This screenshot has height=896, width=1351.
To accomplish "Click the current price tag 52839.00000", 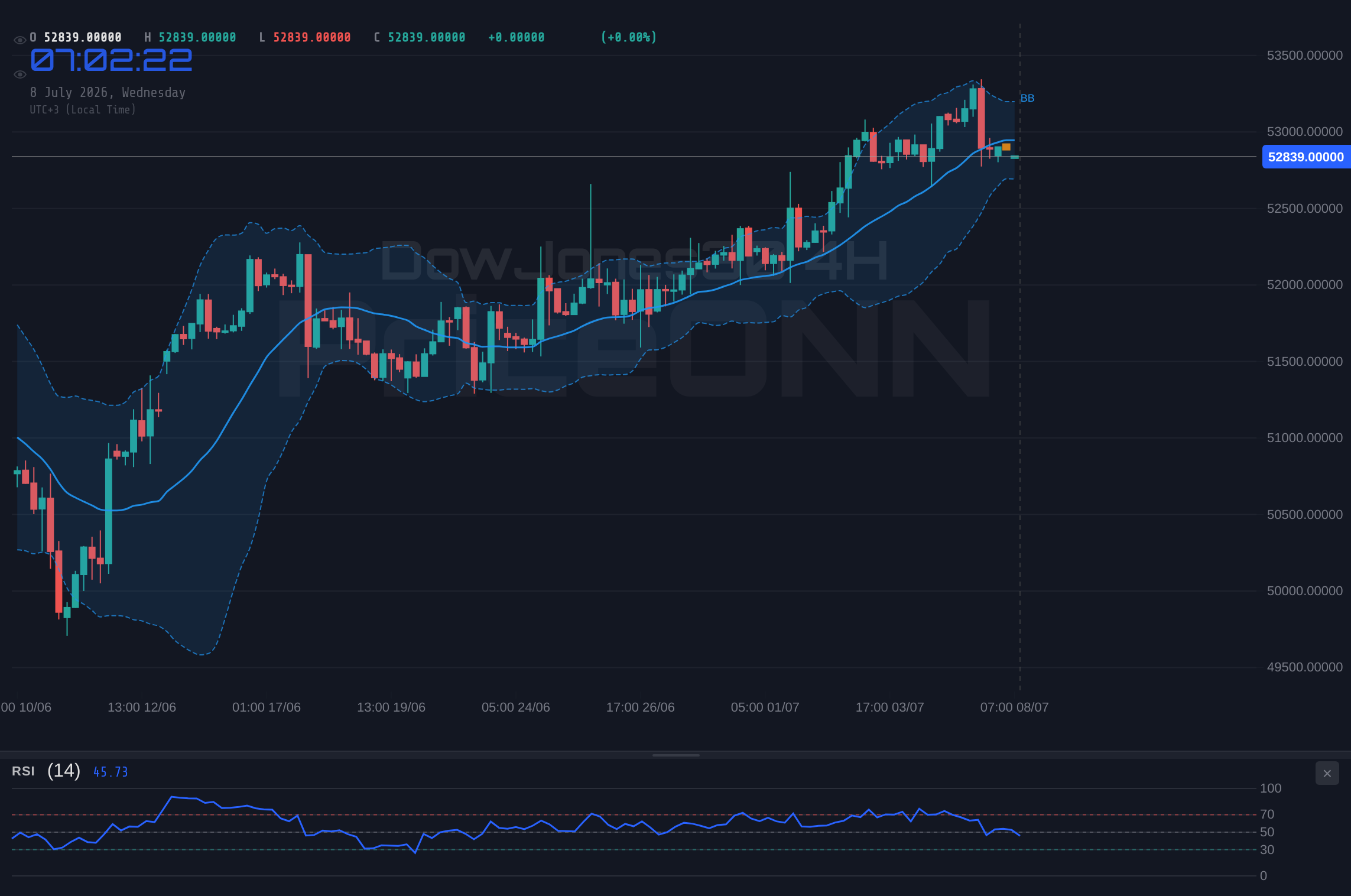I will 1306,157.
